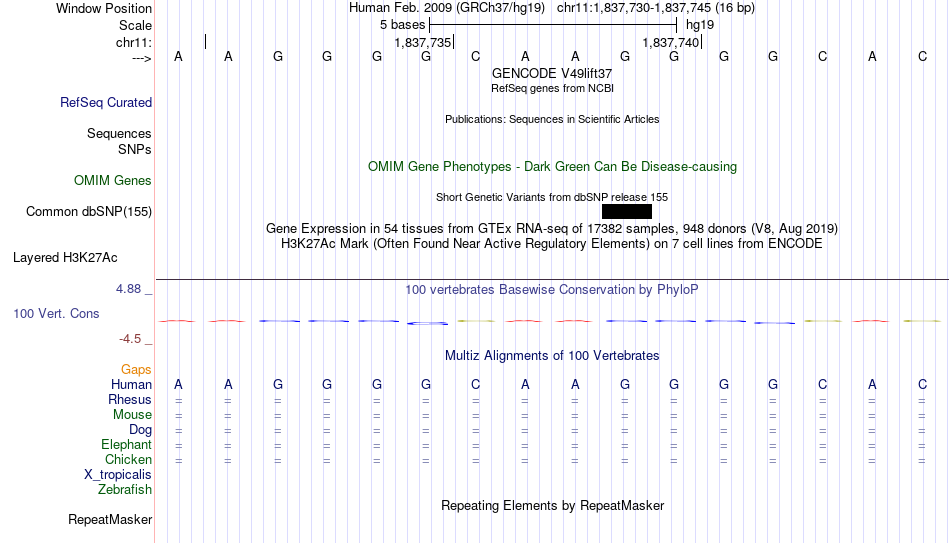Select the Sequences track label

coord(119,133)
